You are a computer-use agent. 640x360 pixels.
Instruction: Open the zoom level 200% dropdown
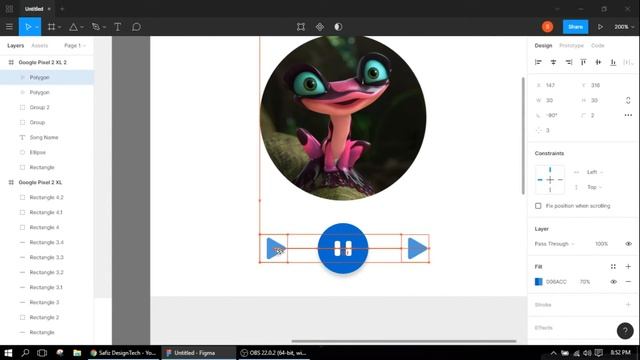624,27
